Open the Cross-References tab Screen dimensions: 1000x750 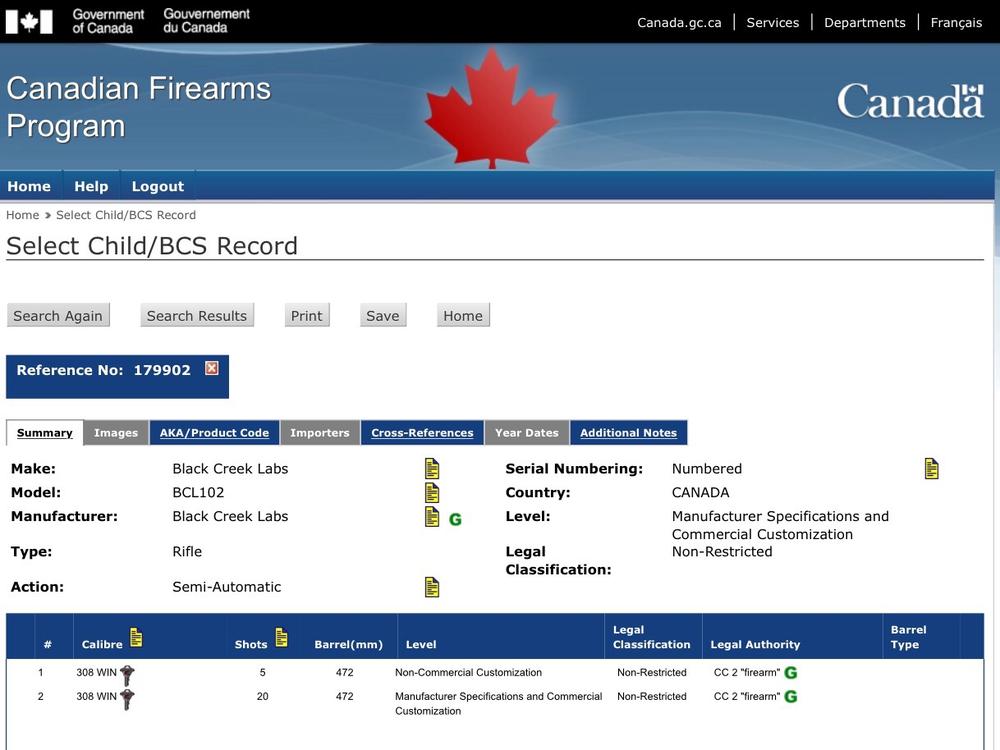coord(422,433)
